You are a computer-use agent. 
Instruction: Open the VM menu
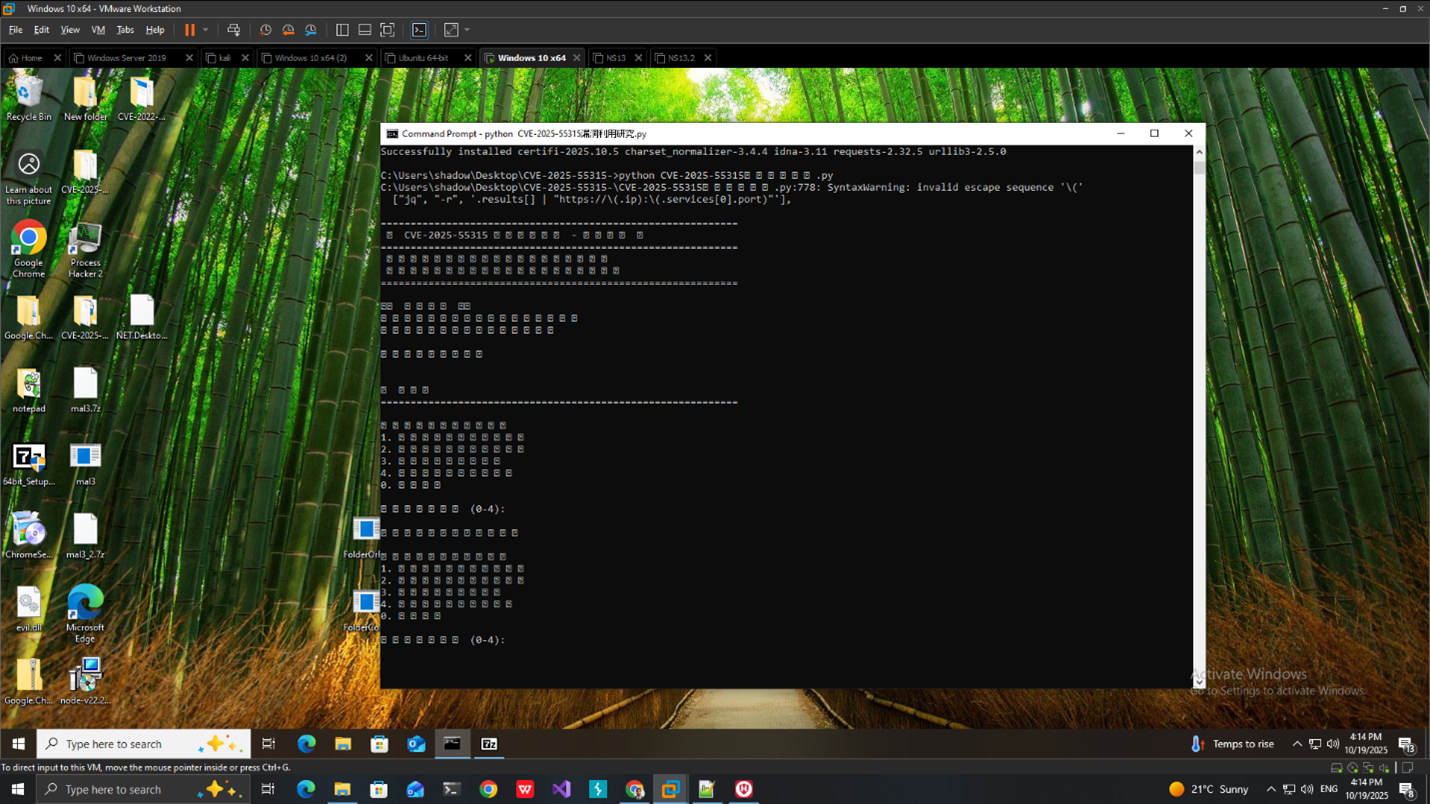(x=98, y=30)
